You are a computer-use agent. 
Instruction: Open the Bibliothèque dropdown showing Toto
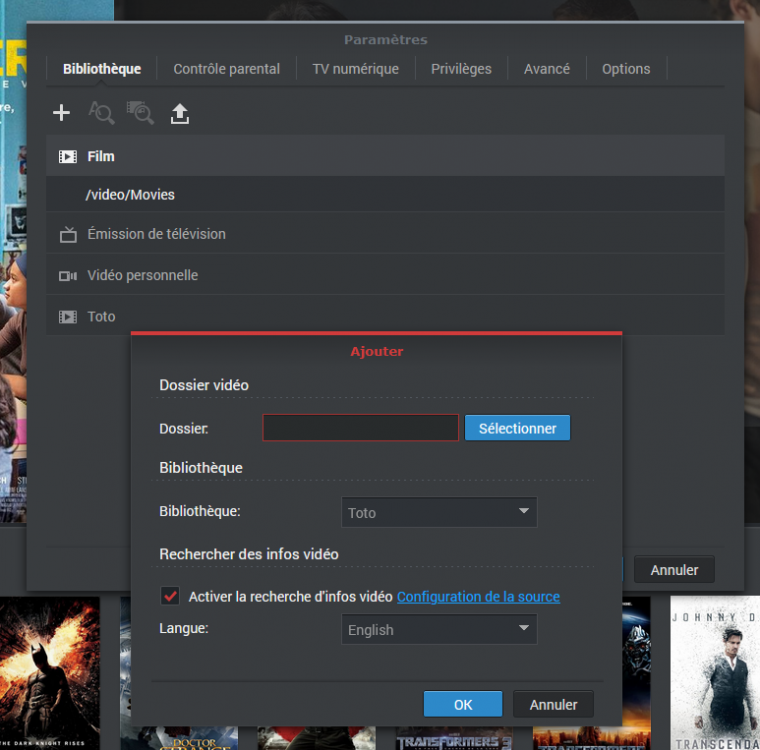pos(439,512)
